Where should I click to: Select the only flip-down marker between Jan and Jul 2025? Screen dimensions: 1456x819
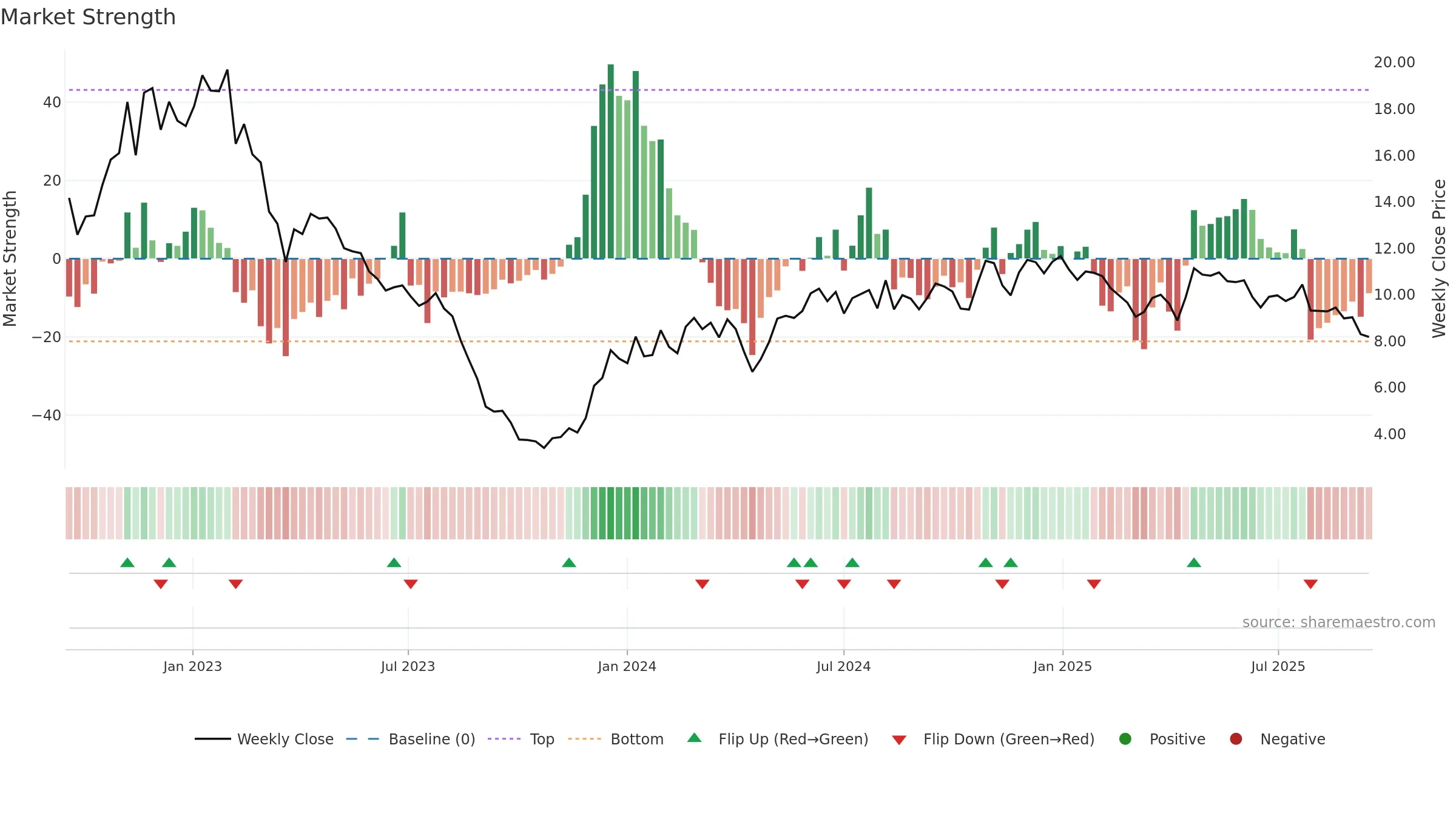click(x=1094, y=584)
